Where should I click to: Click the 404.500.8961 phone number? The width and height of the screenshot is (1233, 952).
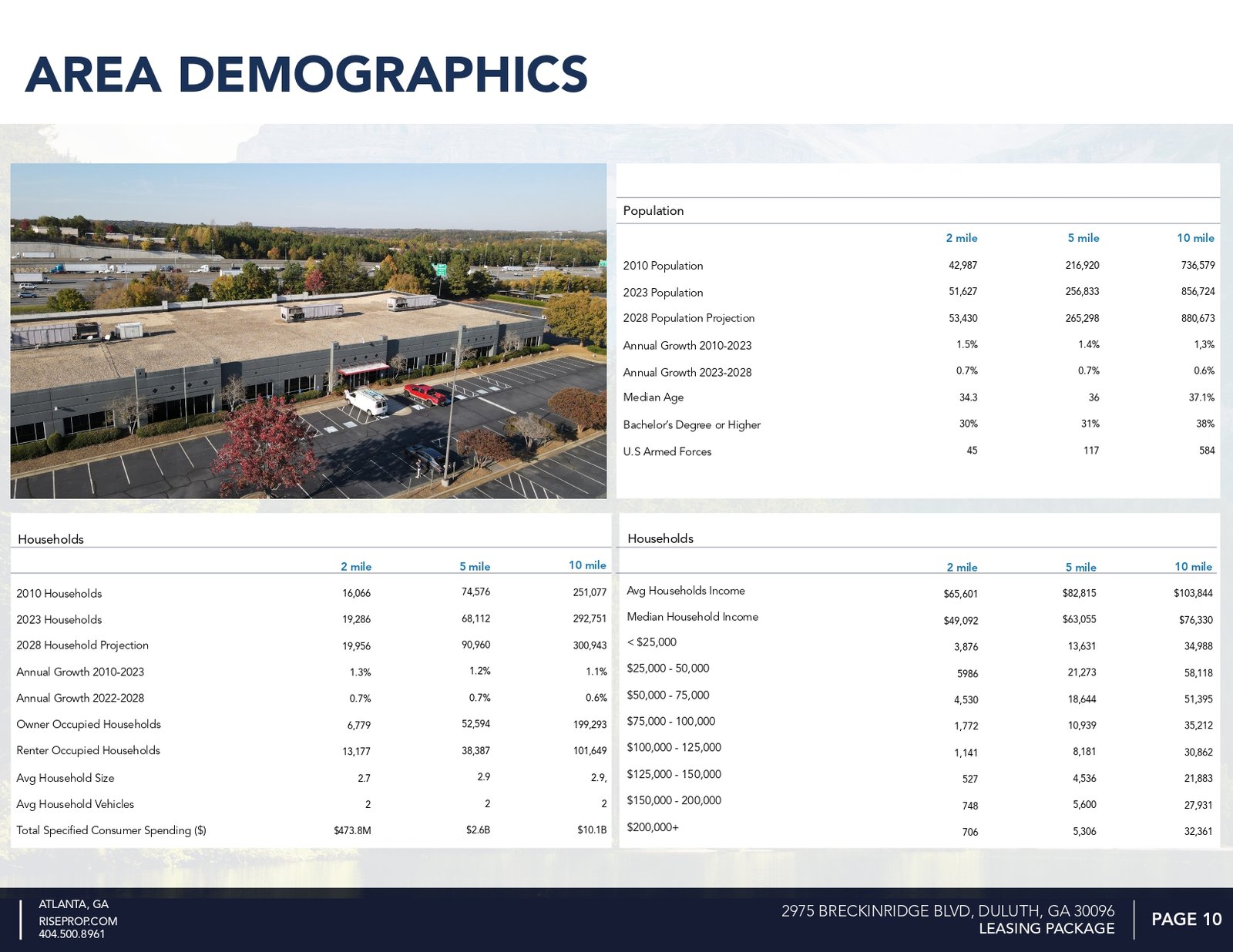click(x=72, y=934)
